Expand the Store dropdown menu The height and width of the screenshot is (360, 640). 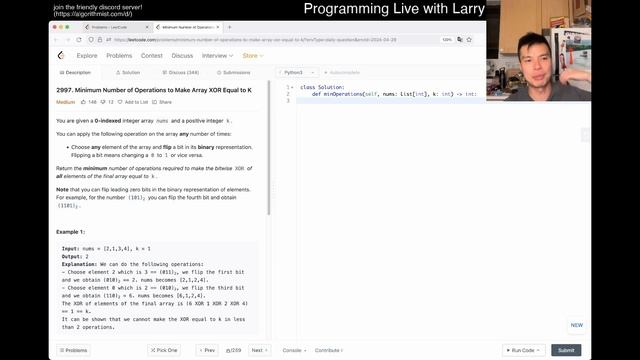(253, 56)
